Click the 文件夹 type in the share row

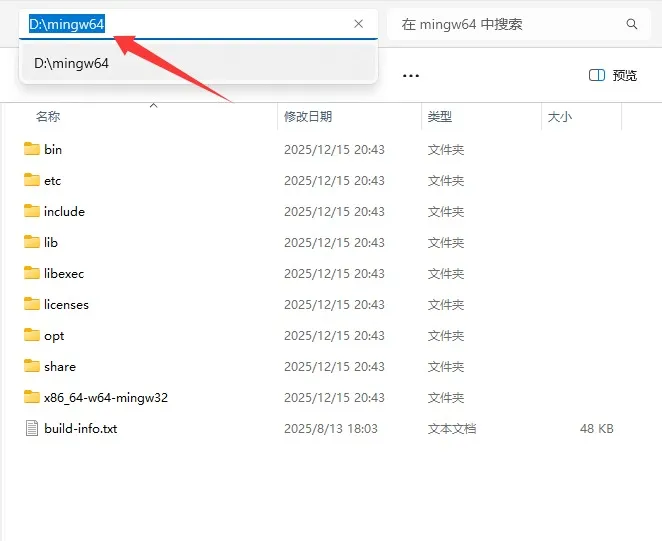(446, 367)
